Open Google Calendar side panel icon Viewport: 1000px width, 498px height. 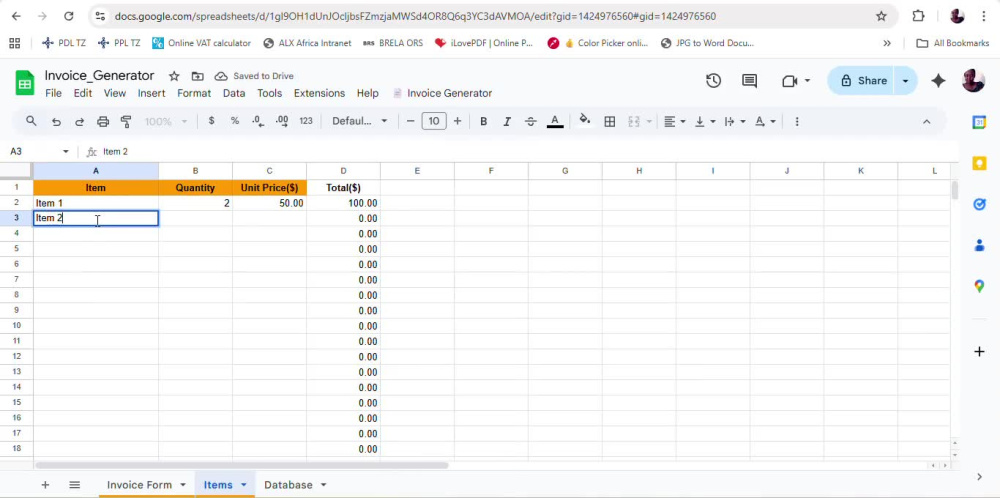point(979,122)
